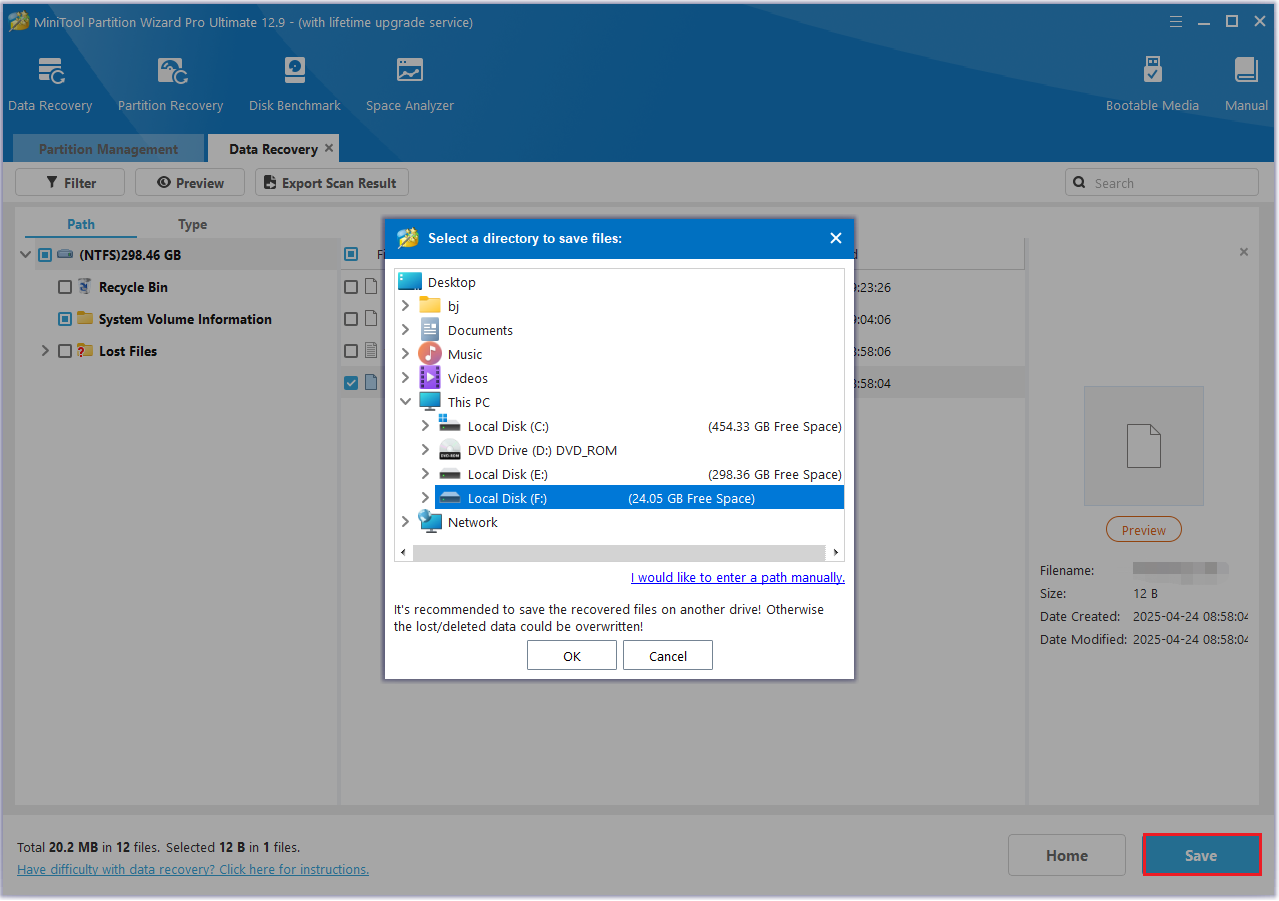The image size is (1279, 901).
Task: Select the Data Recovery tab
Action: click(273, 149)
